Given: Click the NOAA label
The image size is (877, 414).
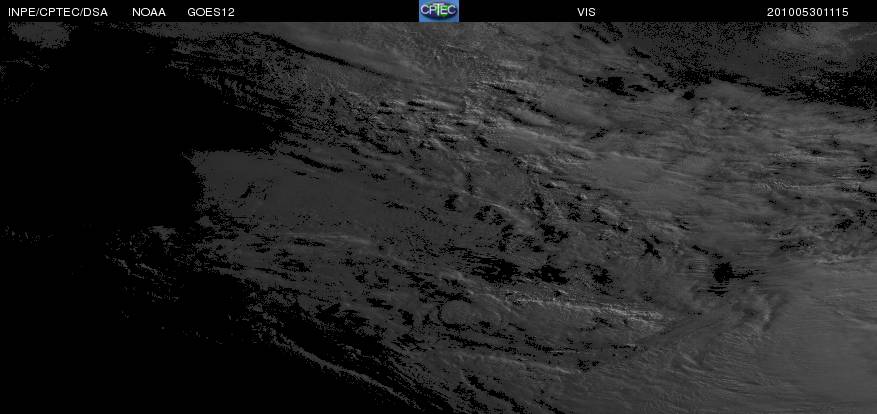Looking at the screenshot, I should (x=149, y=12).
